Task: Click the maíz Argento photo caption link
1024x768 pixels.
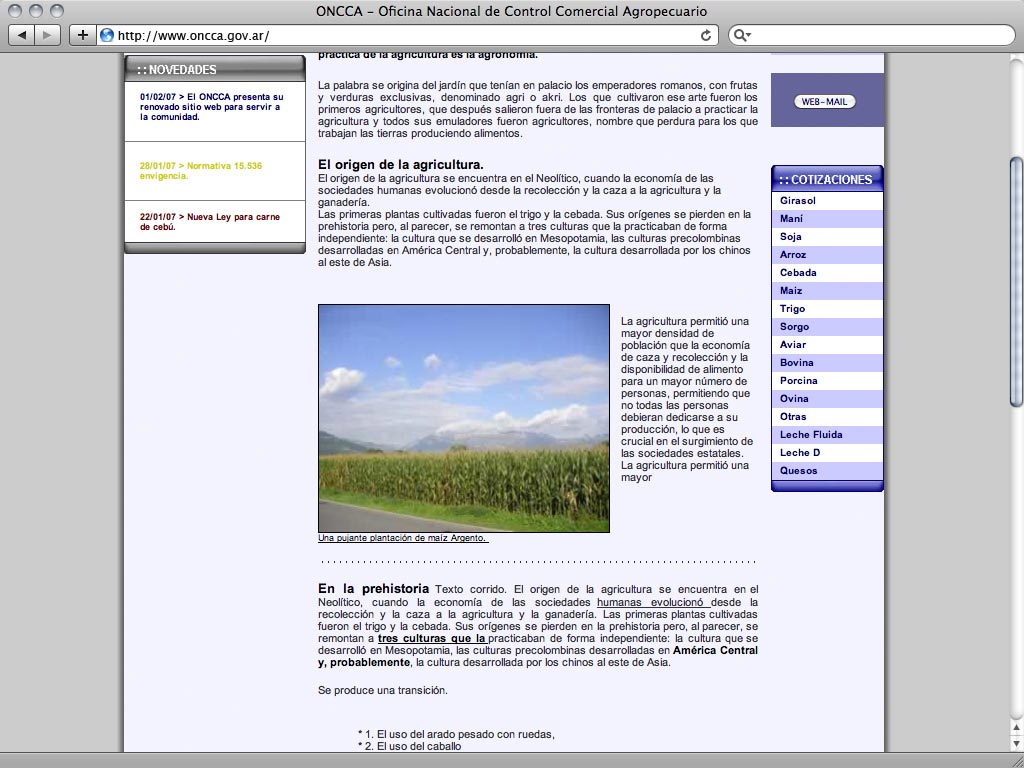Action: click(x=403, y=538)
